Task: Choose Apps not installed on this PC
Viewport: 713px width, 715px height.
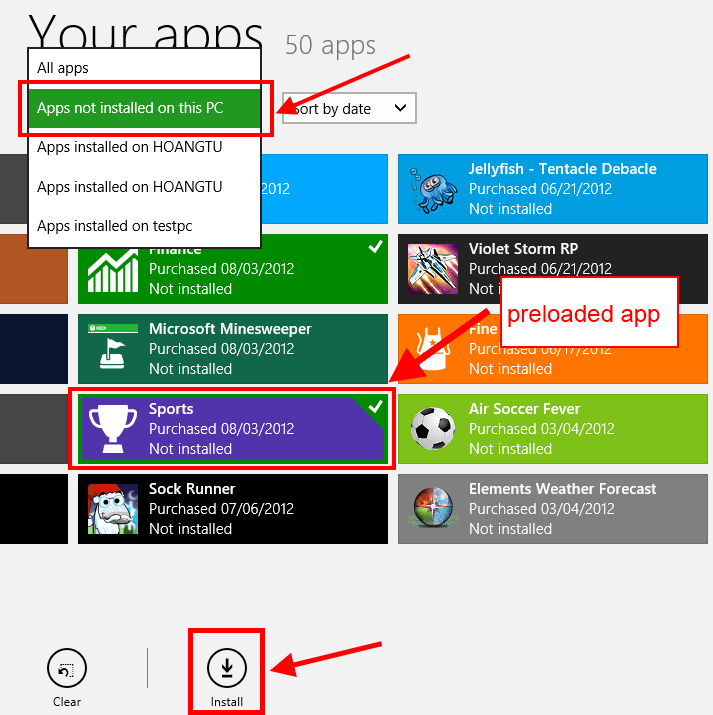Action: coord(144,108)
